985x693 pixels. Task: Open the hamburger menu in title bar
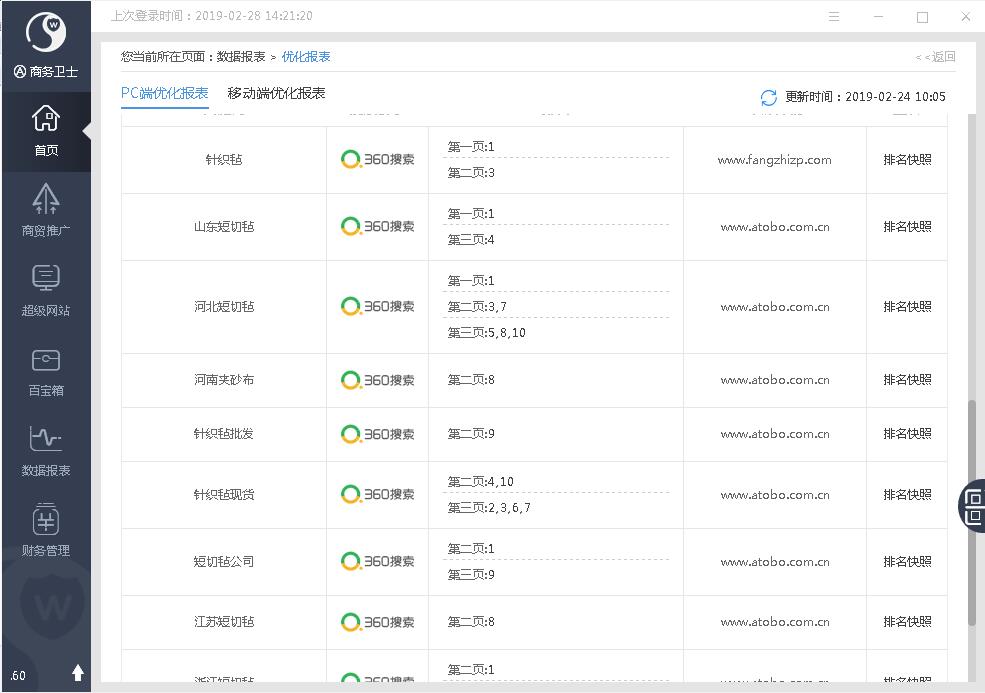[834, 17]
